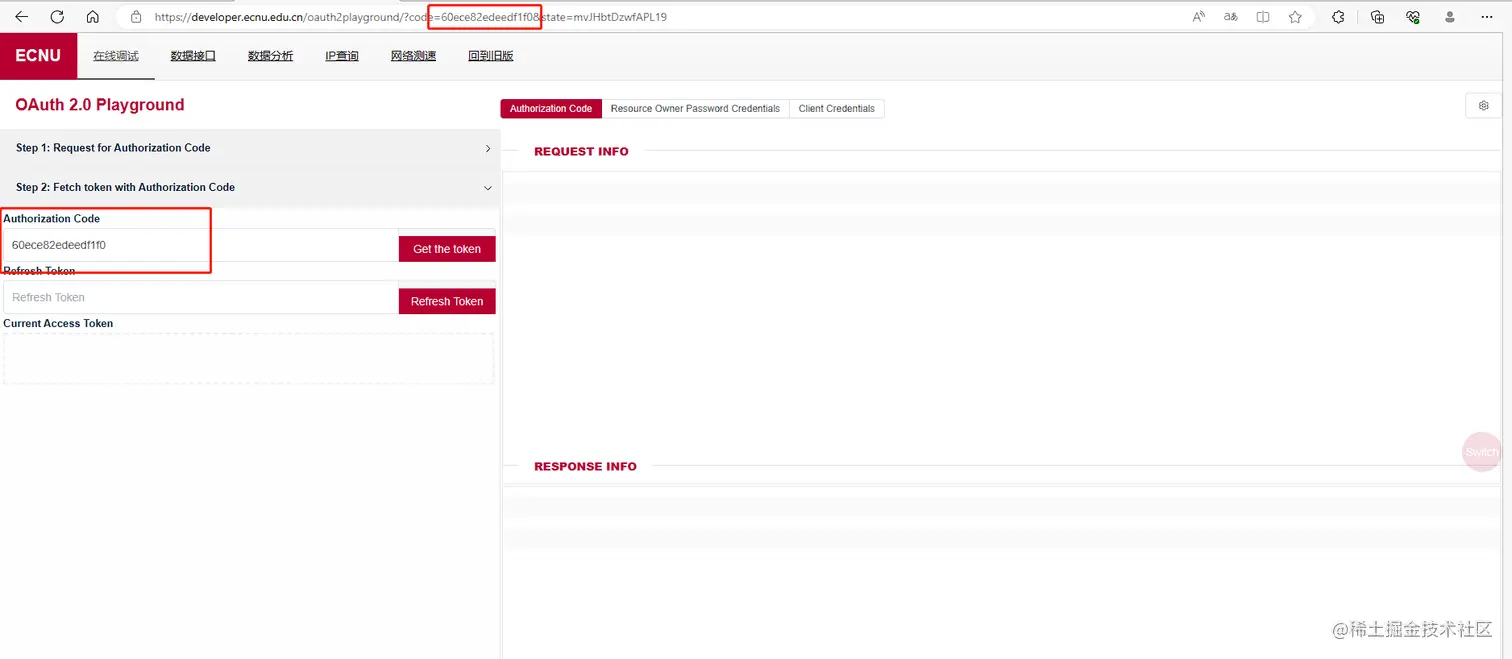Collapse Step 2 Fetch token section
This screenshot has width=1512, height=659.
[249, 187]
